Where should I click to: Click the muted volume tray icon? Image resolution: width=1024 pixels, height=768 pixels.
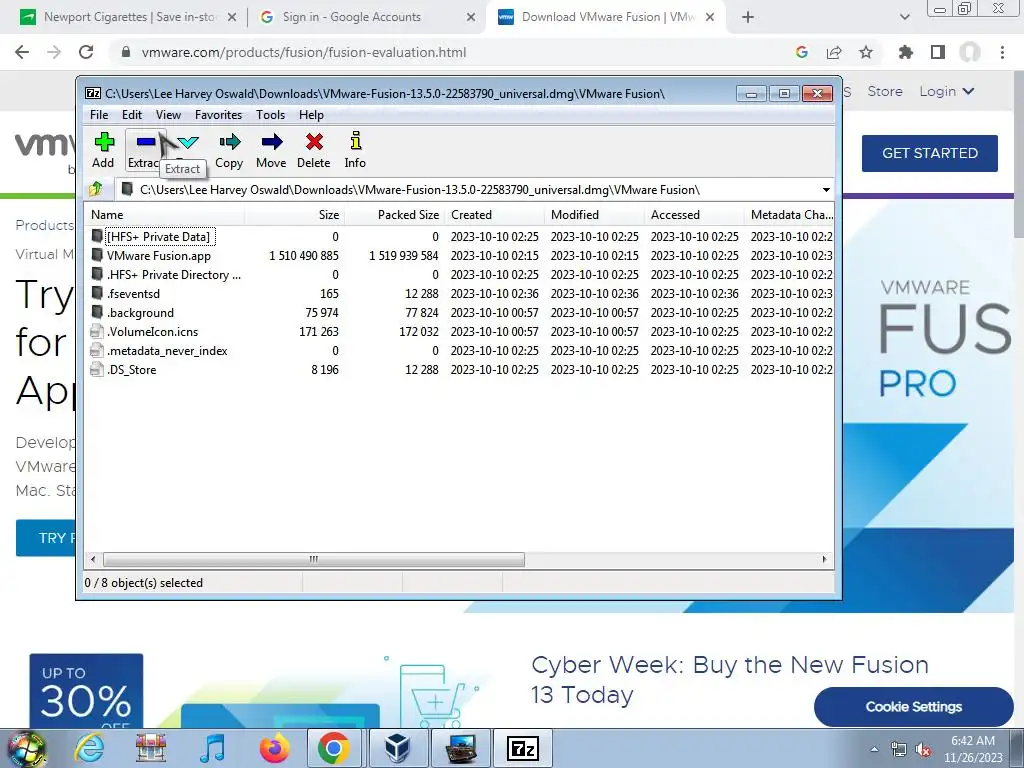coord(923,750)
